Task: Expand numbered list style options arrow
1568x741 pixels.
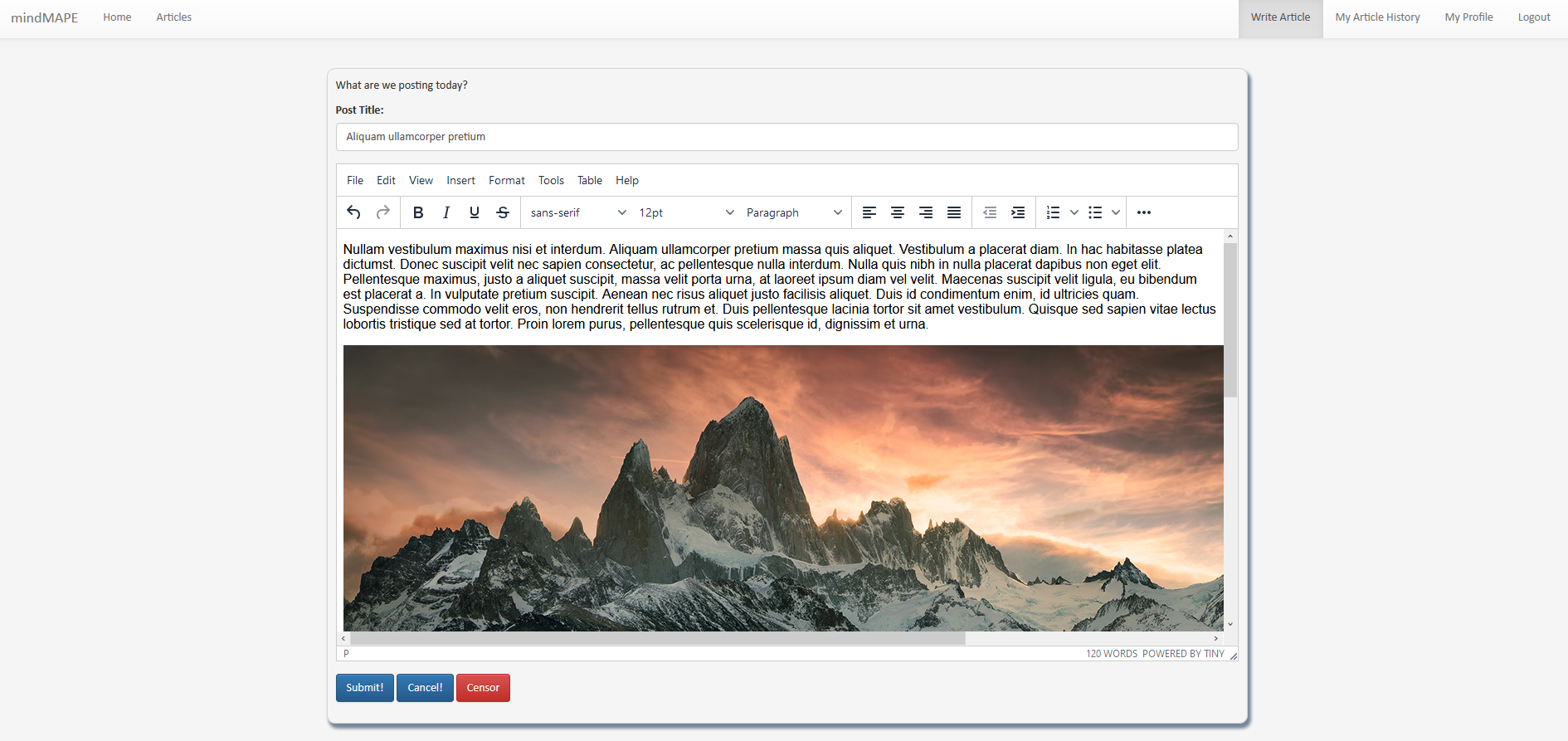Action: [x=1074, y=212]
